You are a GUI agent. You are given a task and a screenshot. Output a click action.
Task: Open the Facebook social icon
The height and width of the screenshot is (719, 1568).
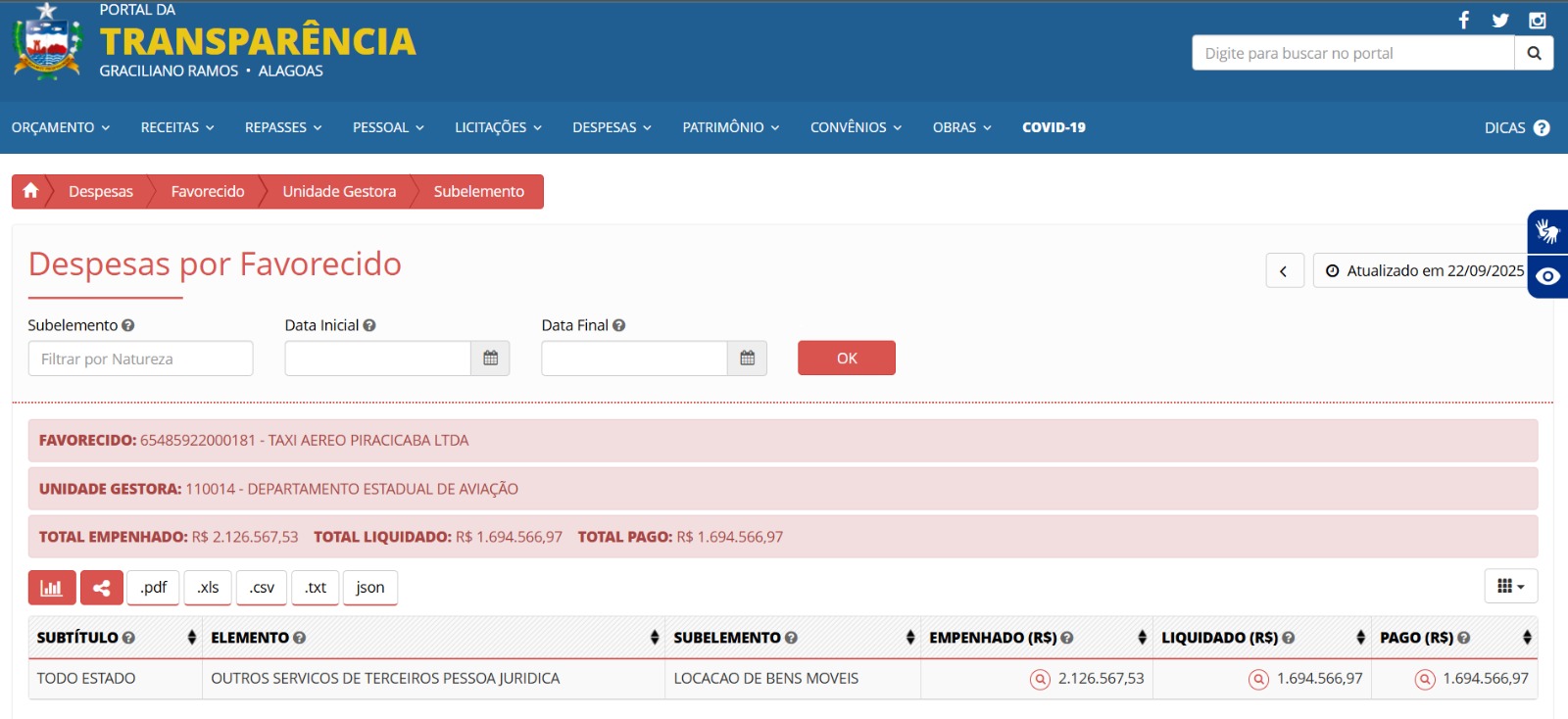coord(1463,20)
